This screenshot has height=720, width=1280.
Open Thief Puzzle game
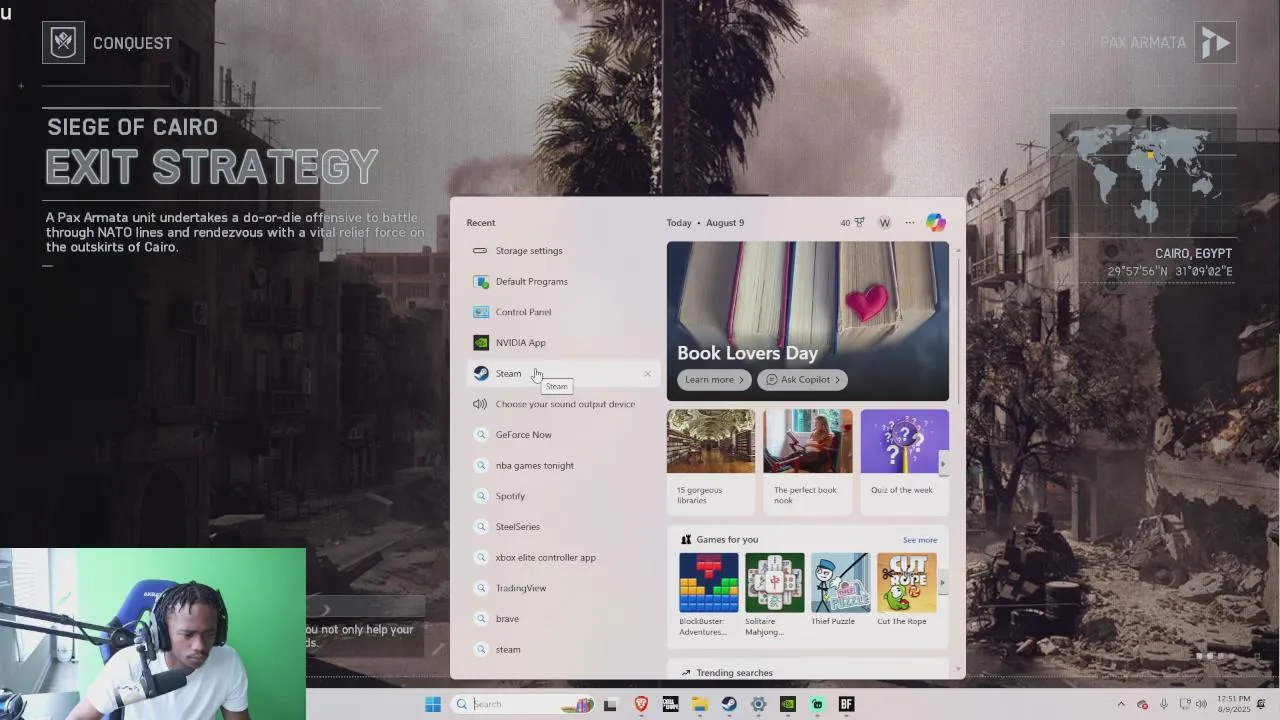click(840, 590)
